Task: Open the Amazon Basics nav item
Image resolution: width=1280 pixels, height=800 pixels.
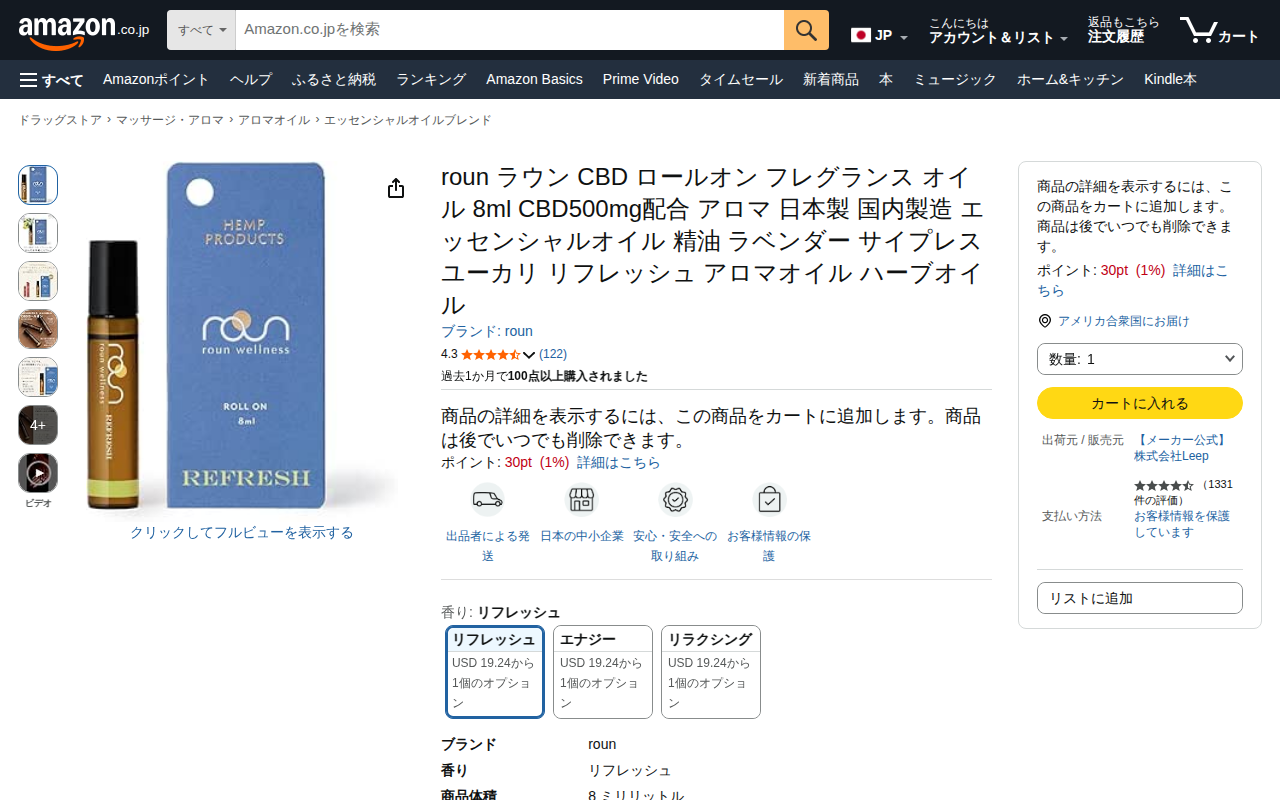Action: [x=534, y=80]
